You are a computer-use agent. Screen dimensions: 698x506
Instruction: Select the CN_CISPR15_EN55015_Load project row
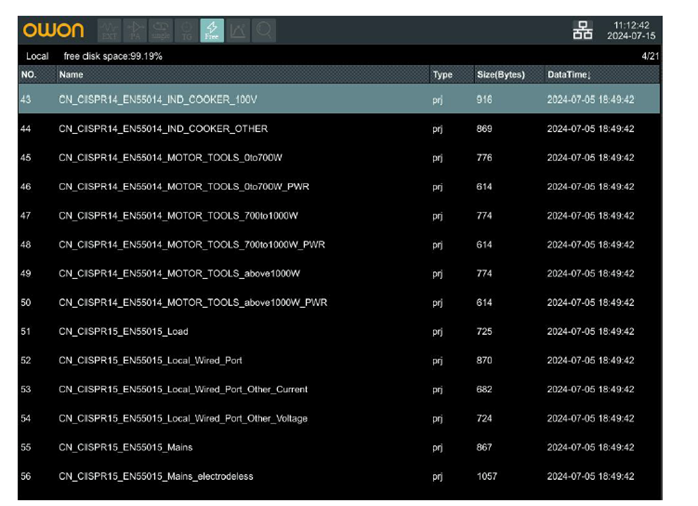point(123,332)
